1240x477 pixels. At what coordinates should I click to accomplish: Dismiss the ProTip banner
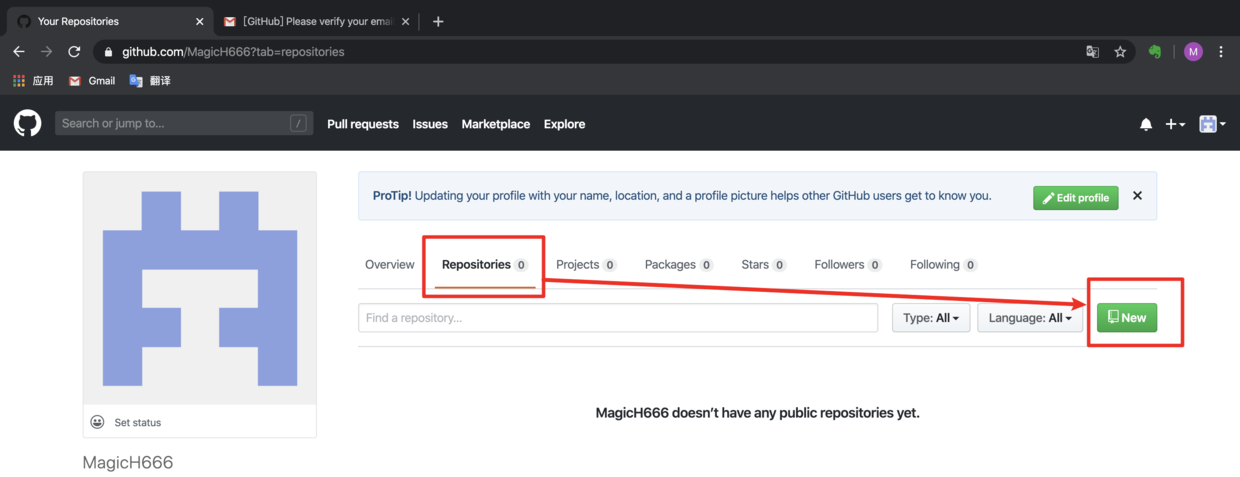pos(1137,196)
